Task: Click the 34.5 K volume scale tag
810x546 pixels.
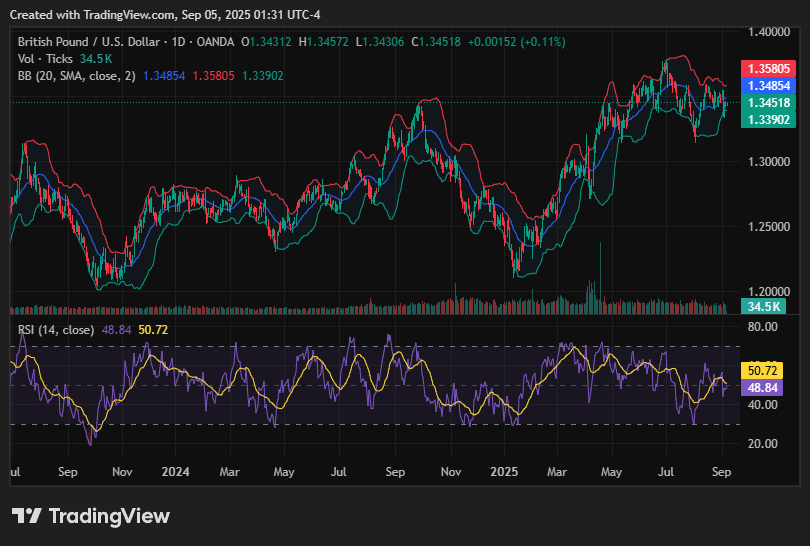Action: pos(764,306)
